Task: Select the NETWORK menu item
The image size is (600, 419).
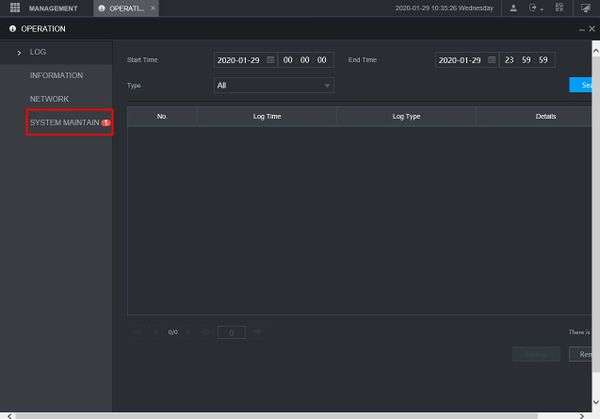Action: click(49, 99)
